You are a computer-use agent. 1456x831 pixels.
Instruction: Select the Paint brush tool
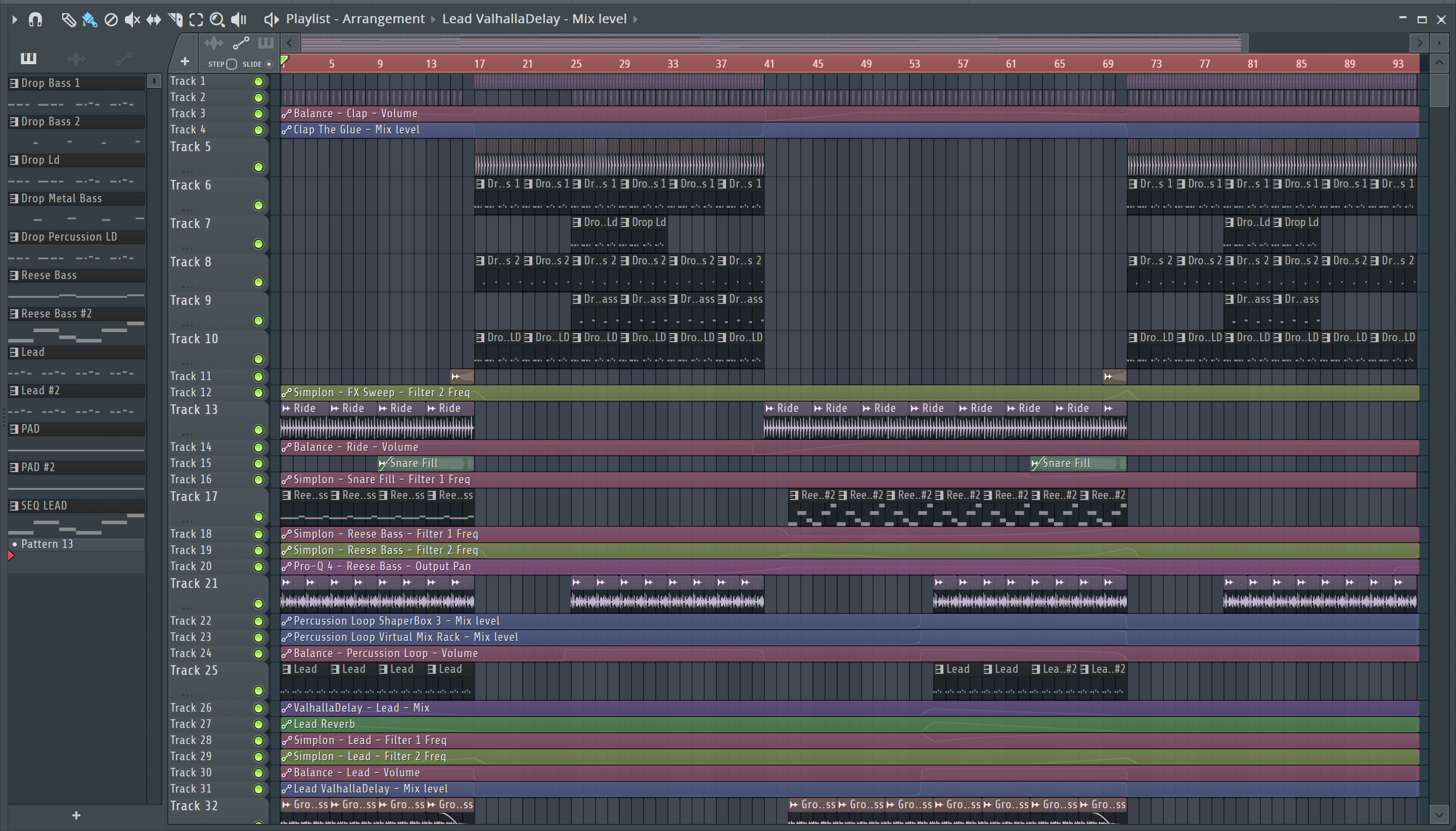89,20
